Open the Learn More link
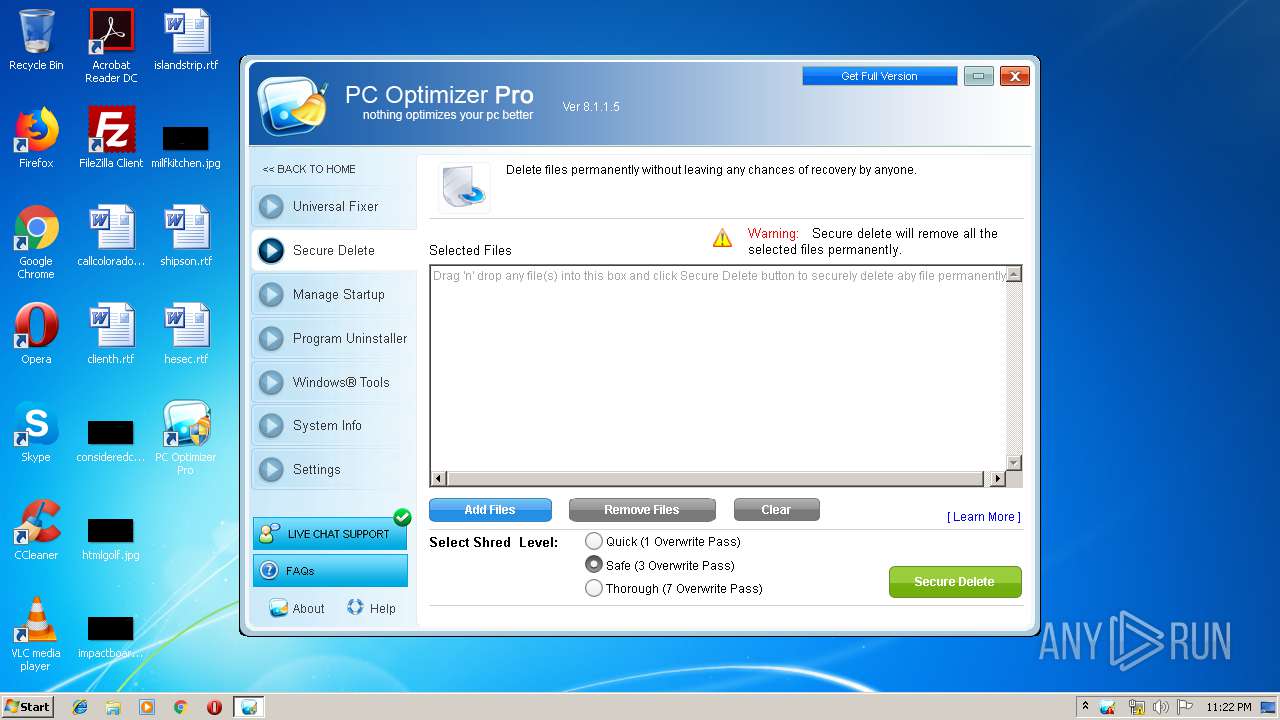 tap(984, 517)
